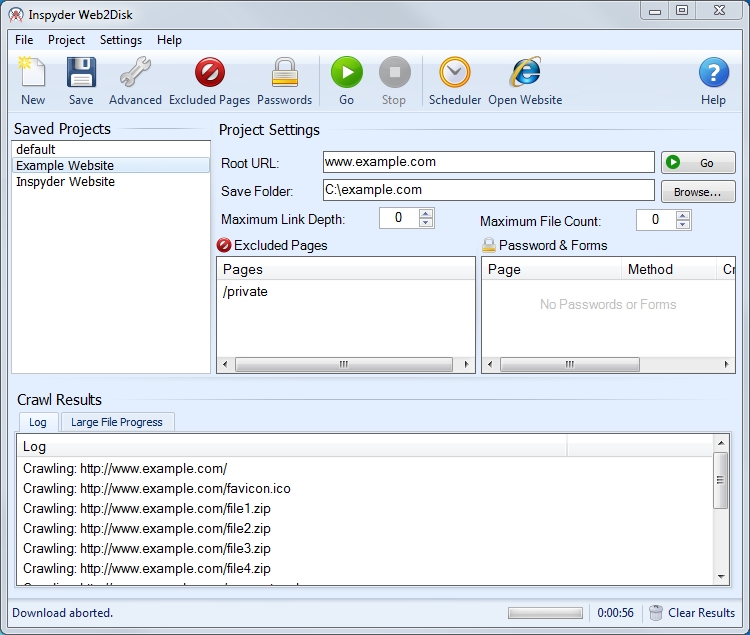Viewport: 750px width, 635px height.
Task: Click Inspyder spider icon in title bar
Action: coord(16,15)
